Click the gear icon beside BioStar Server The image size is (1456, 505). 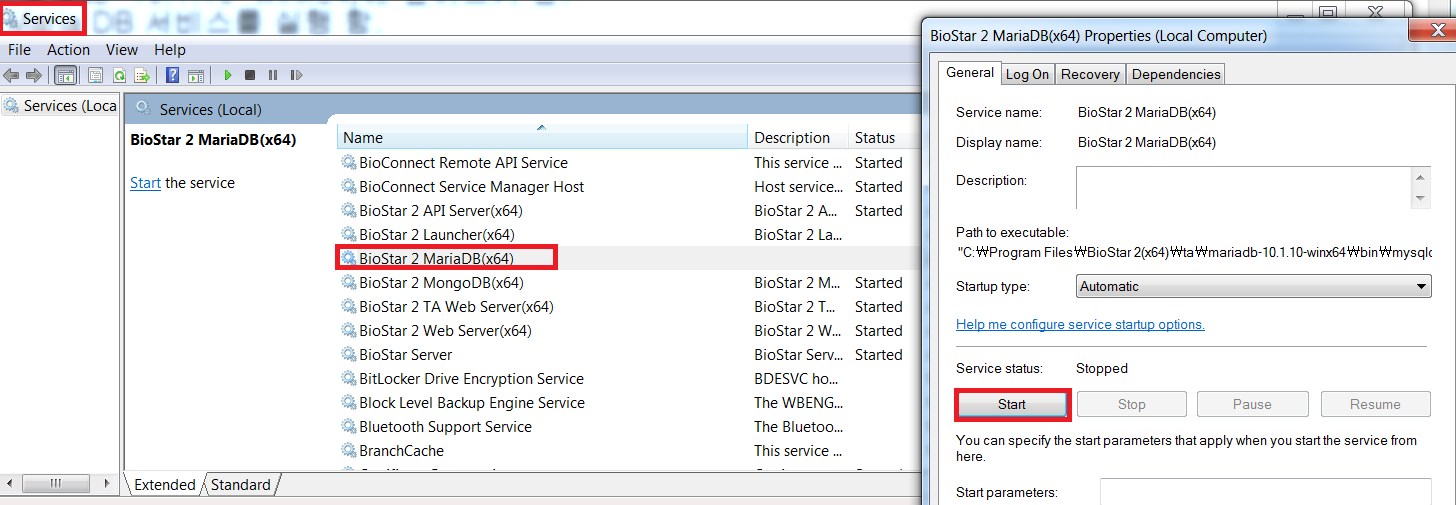[x=348, y=355]
